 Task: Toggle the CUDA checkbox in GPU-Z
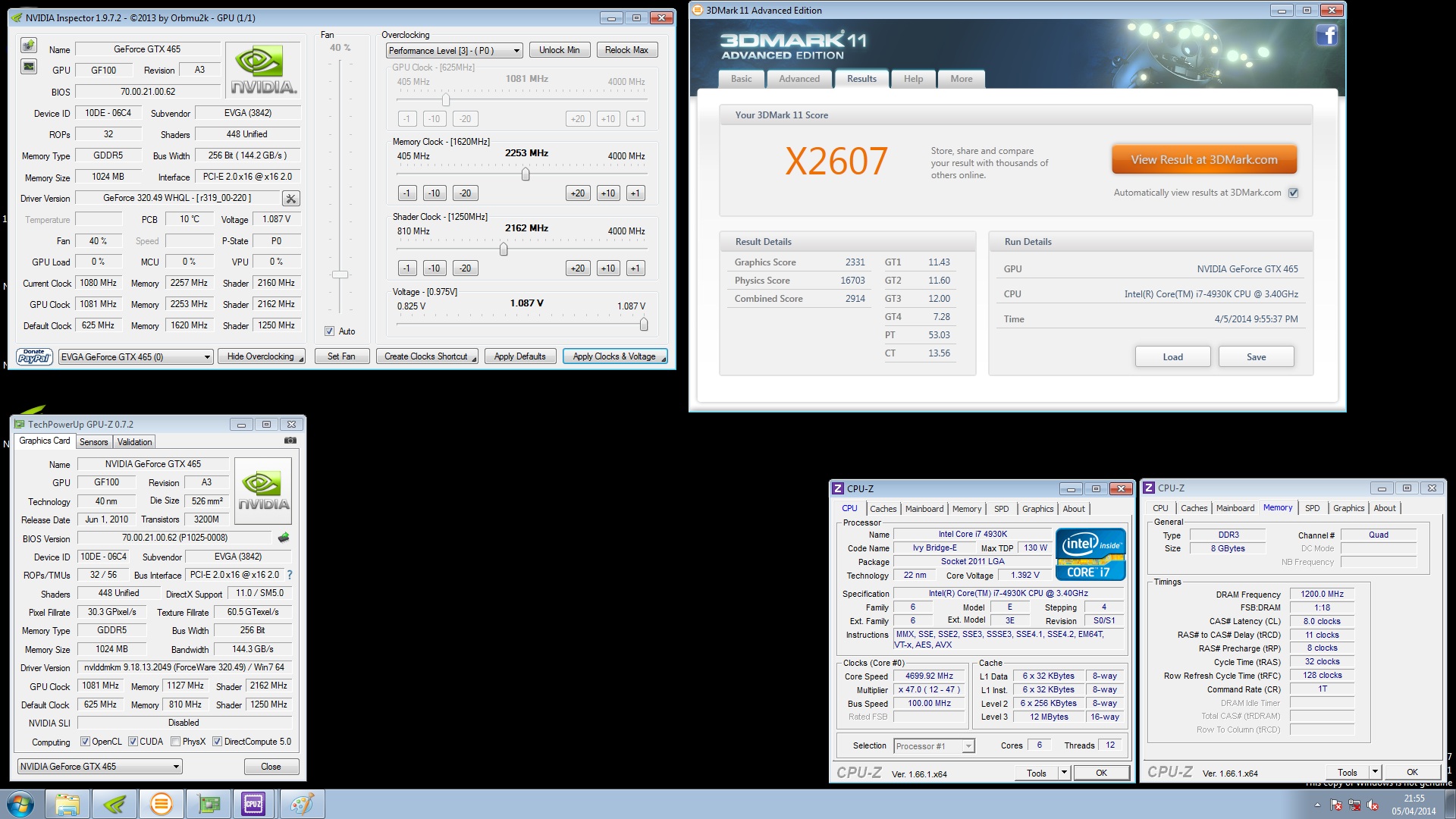[x=133, y=742]
